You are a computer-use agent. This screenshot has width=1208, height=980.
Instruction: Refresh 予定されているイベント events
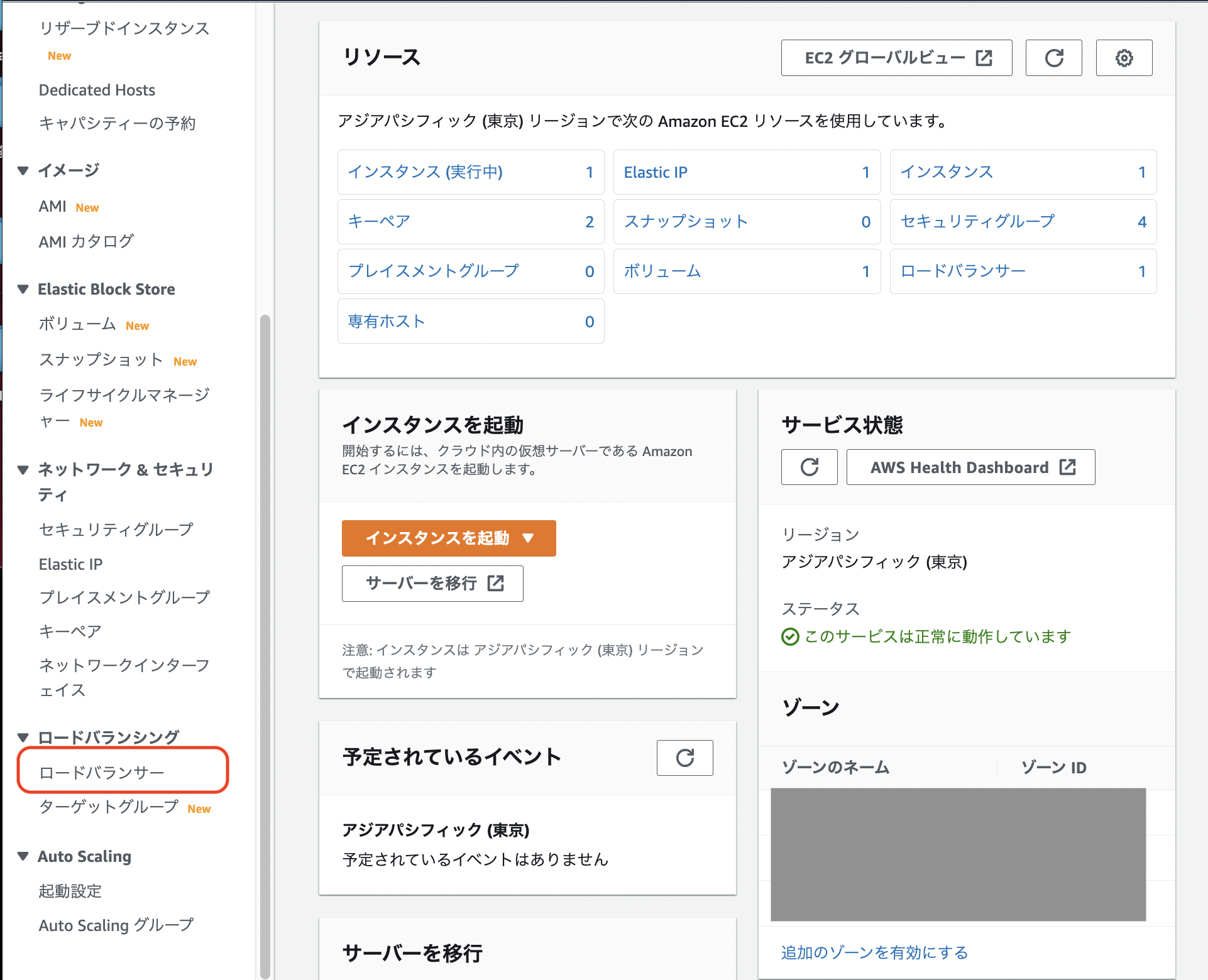pyautogui.click(x=684, y=758)
